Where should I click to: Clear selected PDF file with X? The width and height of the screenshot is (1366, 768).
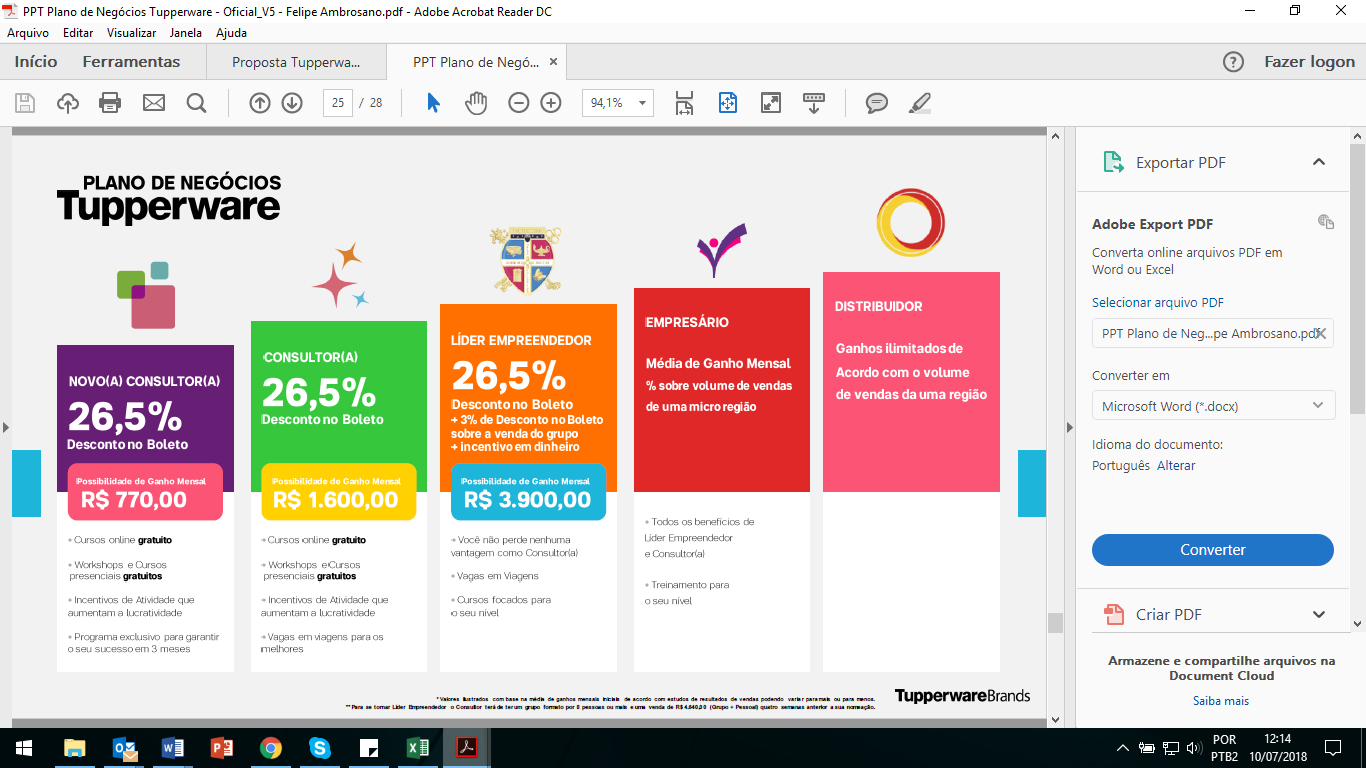1320,333
